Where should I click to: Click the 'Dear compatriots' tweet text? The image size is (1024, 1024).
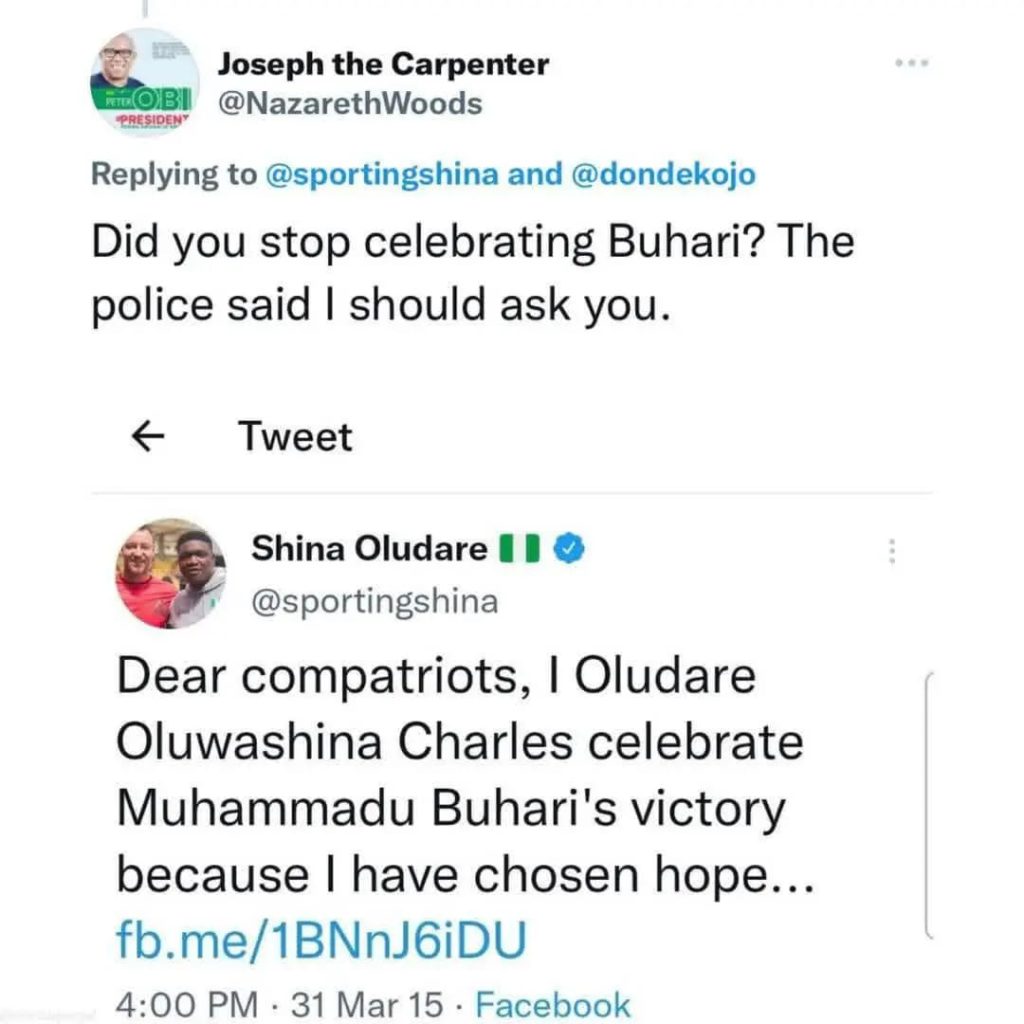(x=460, y=775)
